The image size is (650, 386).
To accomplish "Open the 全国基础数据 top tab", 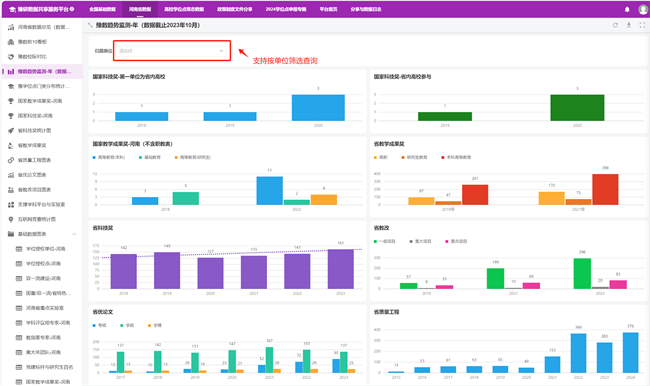I will coord(102,9).
